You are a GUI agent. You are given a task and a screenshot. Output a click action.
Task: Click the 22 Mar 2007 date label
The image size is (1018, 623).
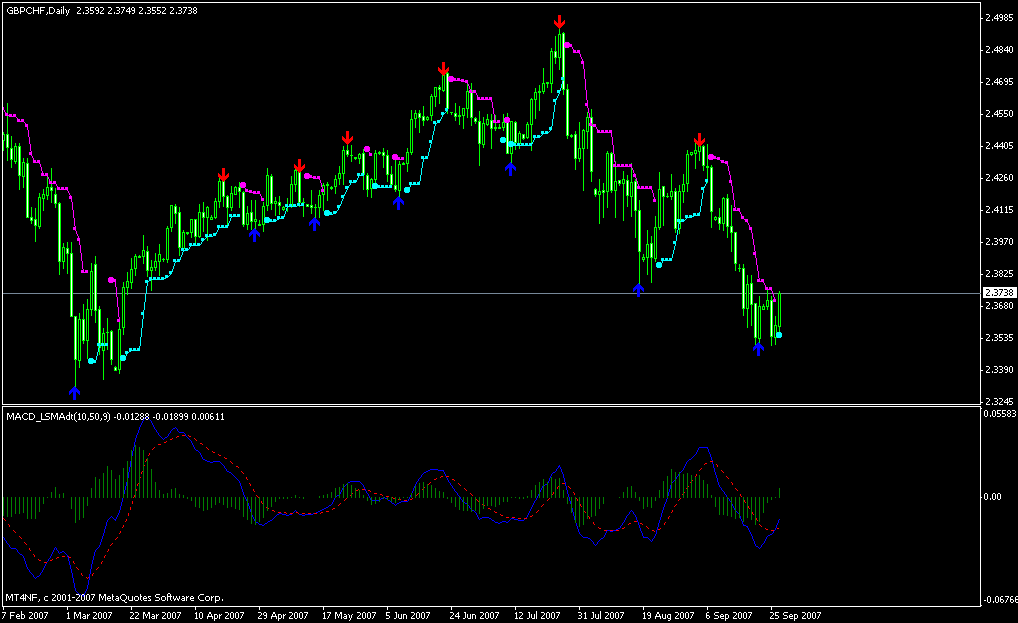(154, 615)
